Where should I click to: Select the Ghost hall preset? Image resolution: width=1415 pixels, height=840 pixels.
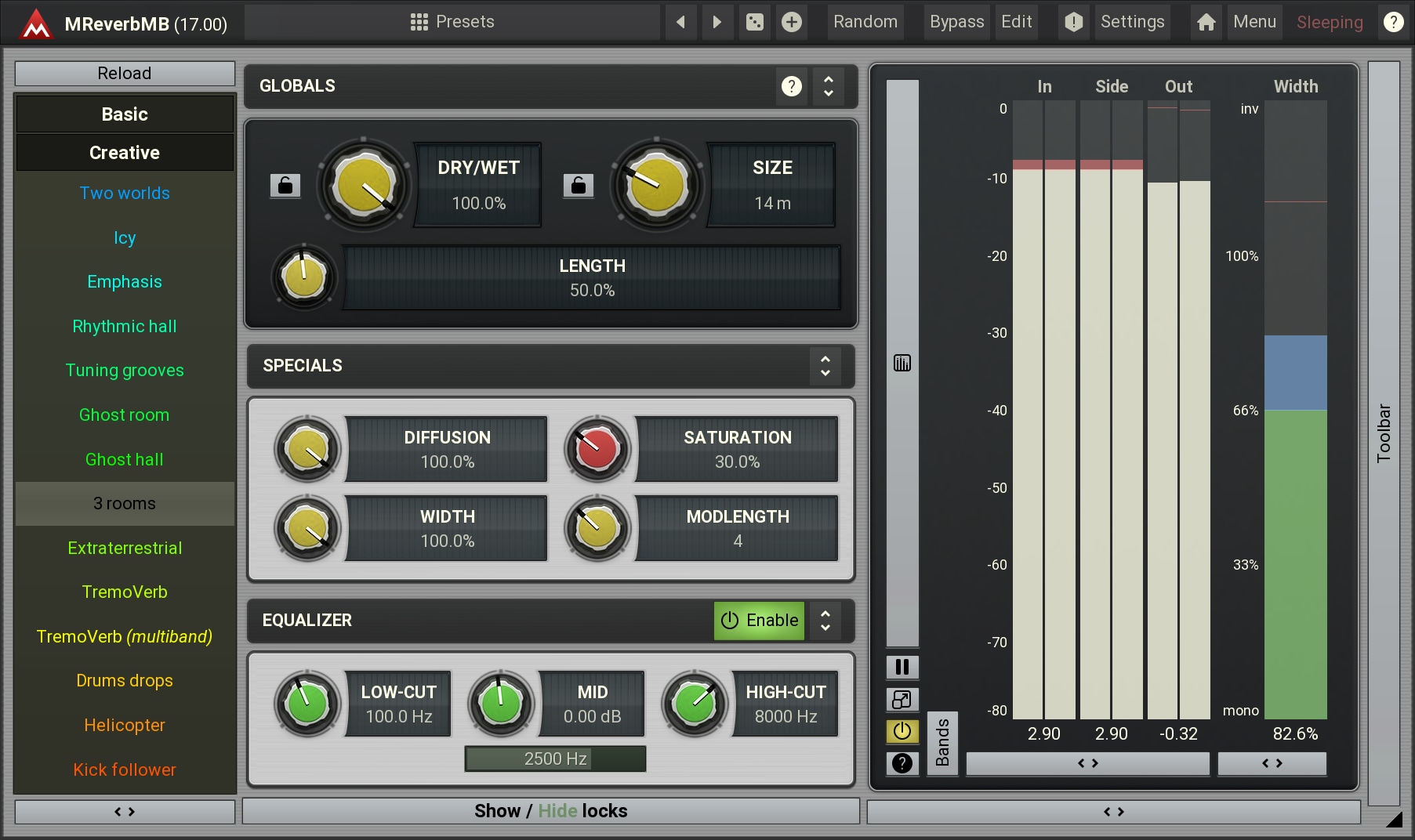pyautogui.click(x=125, y=460)
